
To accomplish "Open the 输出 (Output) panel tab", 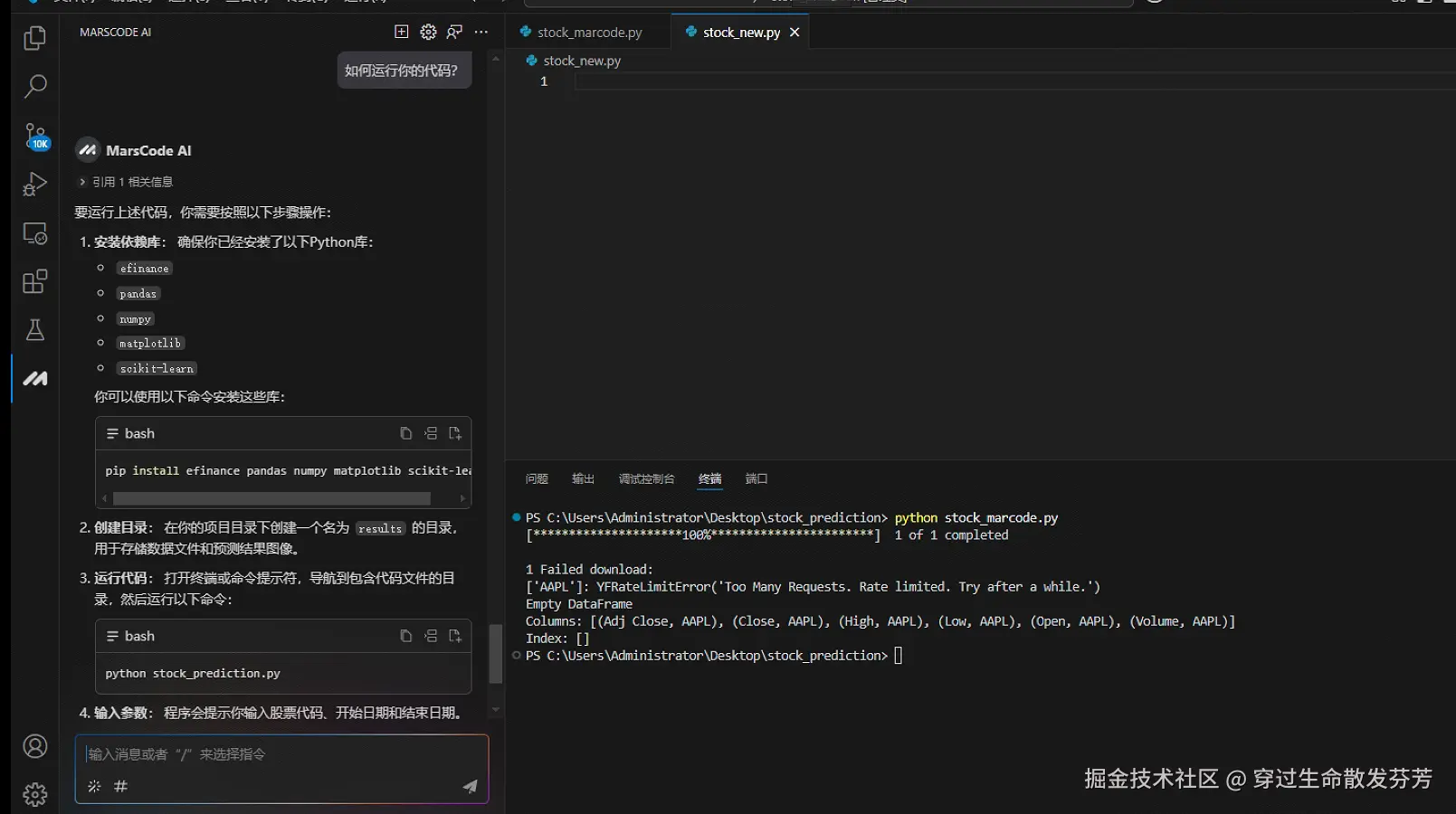I will [583, 478].
